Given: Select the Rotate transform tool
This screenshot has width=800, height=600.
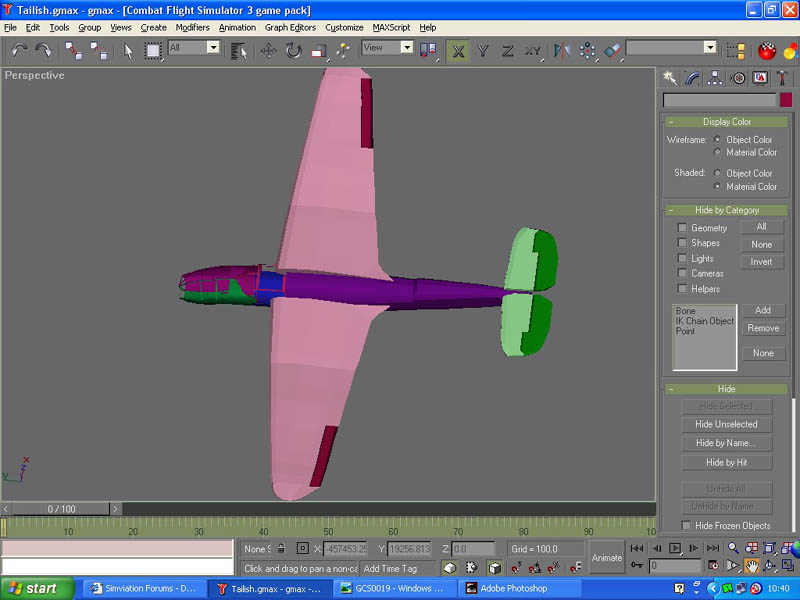Looking at the screenshot, I should (293, 50).
